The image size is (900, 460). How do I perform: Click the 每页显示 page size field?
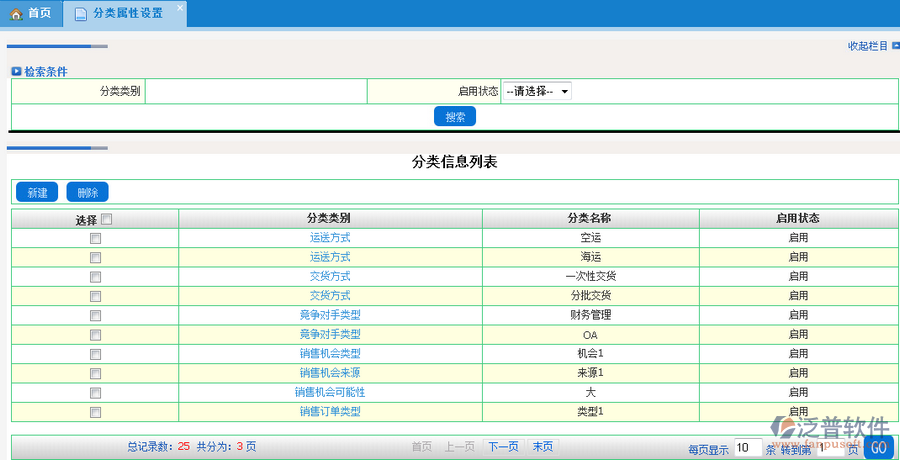[x=747, y=449]
